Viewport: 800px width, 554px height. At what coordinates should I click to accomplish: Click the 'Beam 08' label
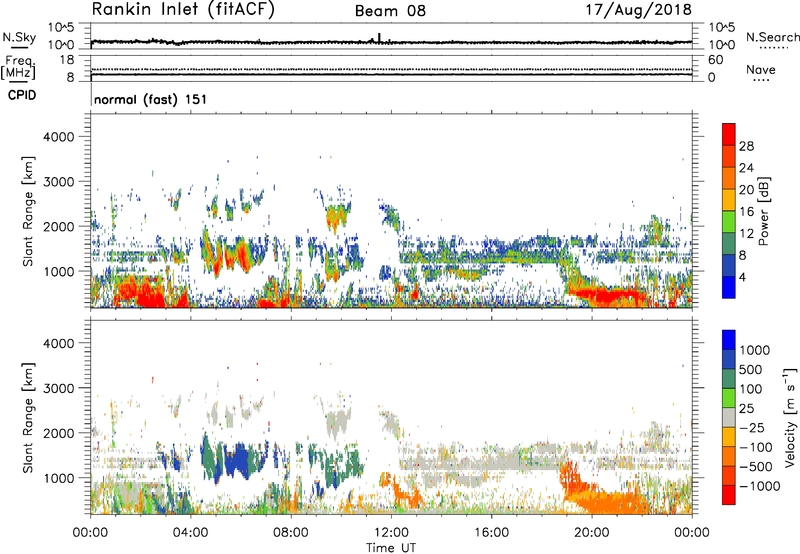(x=390, y=11)
